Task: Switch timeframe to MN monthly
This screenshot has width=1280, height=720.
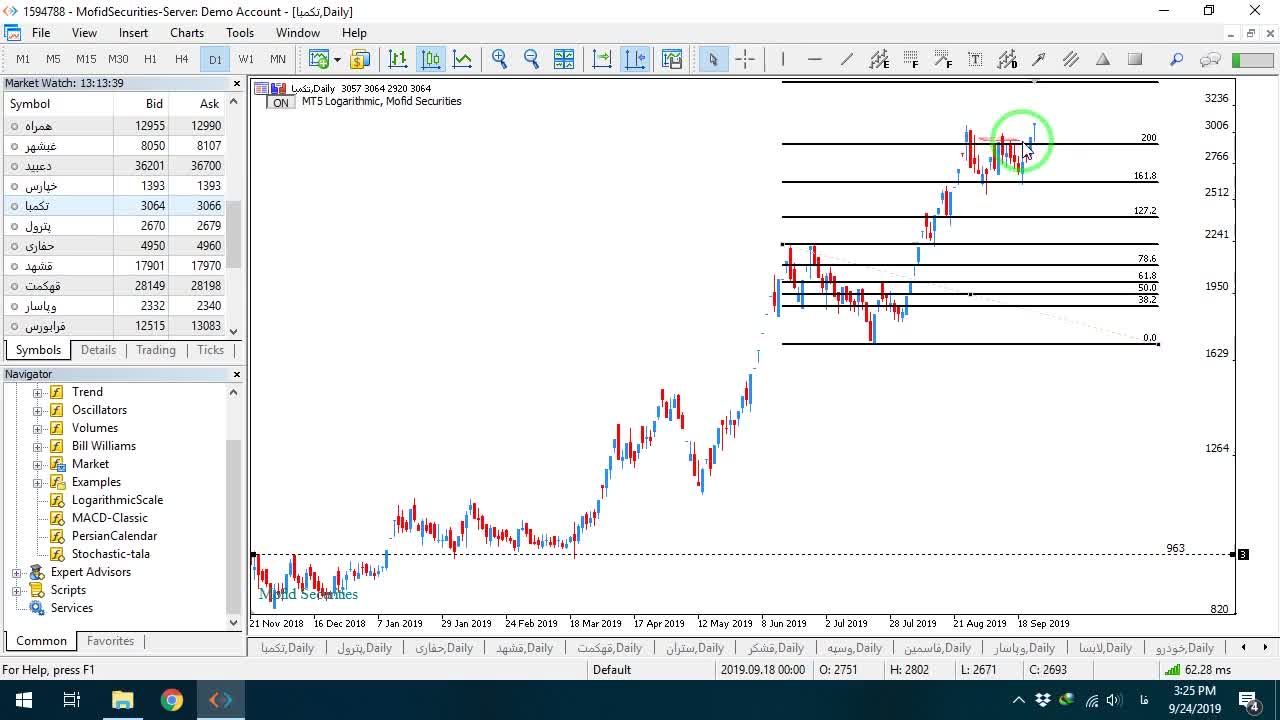Action: click(x=278, y=59)
